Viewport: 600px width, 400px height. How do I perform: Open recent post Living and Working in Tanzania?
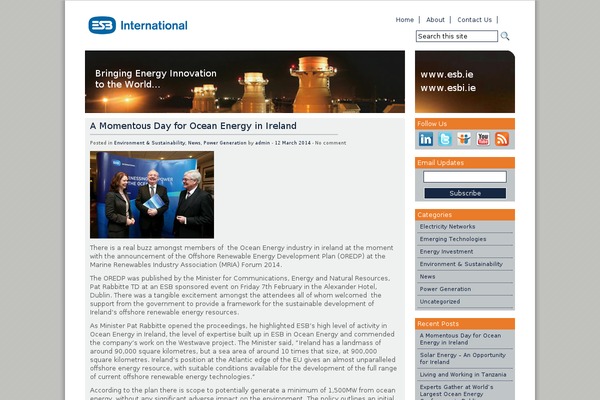pyautogui.click(x=463, y=374)
